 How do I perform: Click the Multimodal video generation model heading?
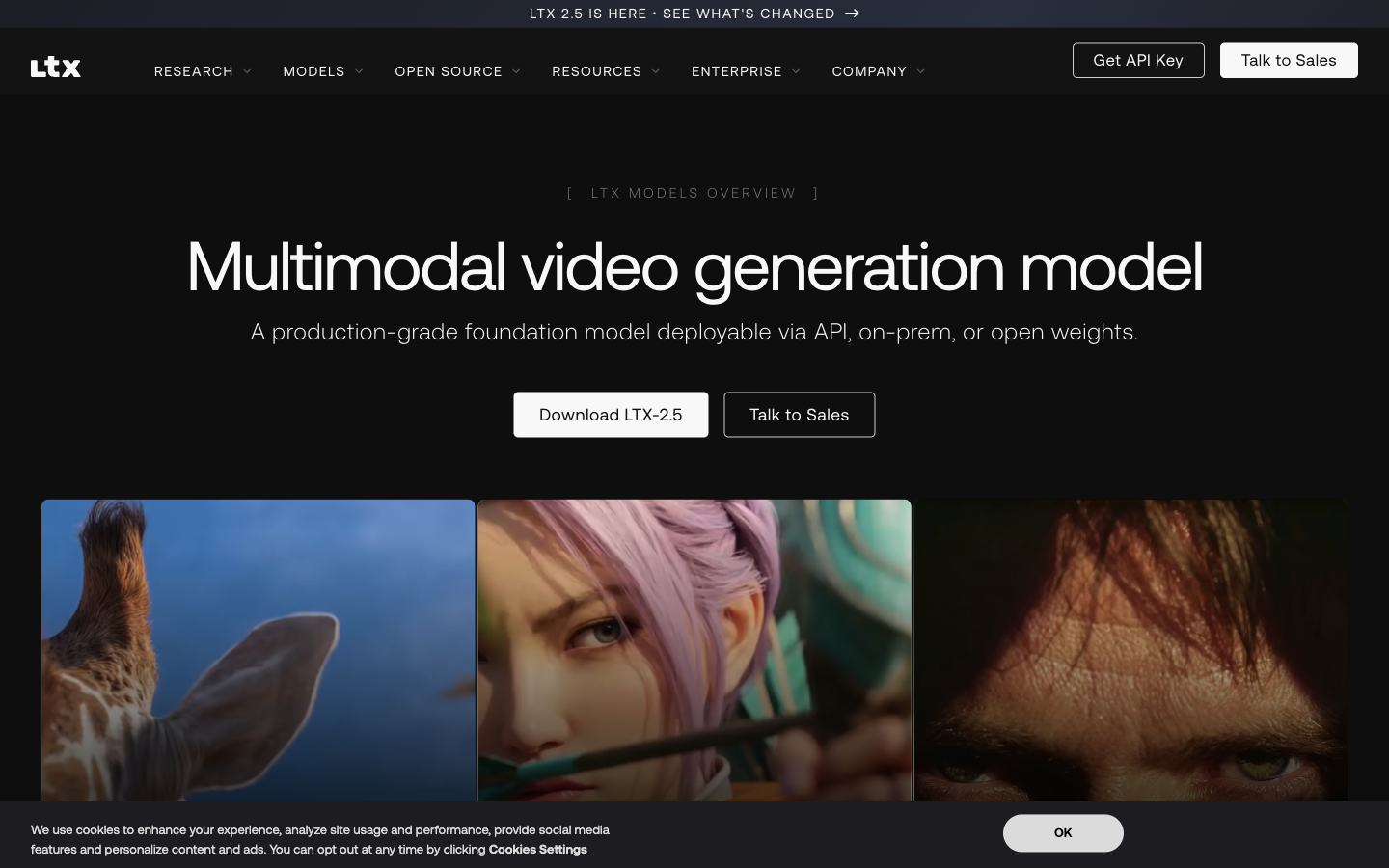(x=694, y=266)
